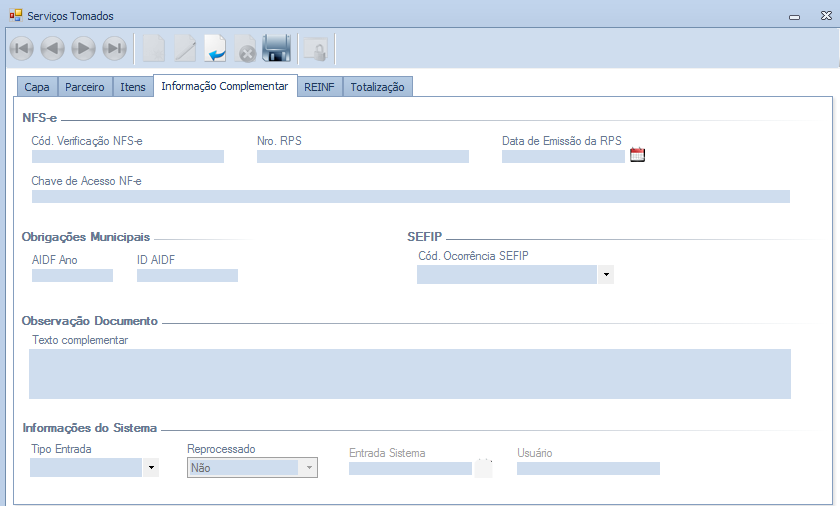The height and width of the screenshot is (506, 840).
Task: Jump to the last record
Action: tap(115, 48)
